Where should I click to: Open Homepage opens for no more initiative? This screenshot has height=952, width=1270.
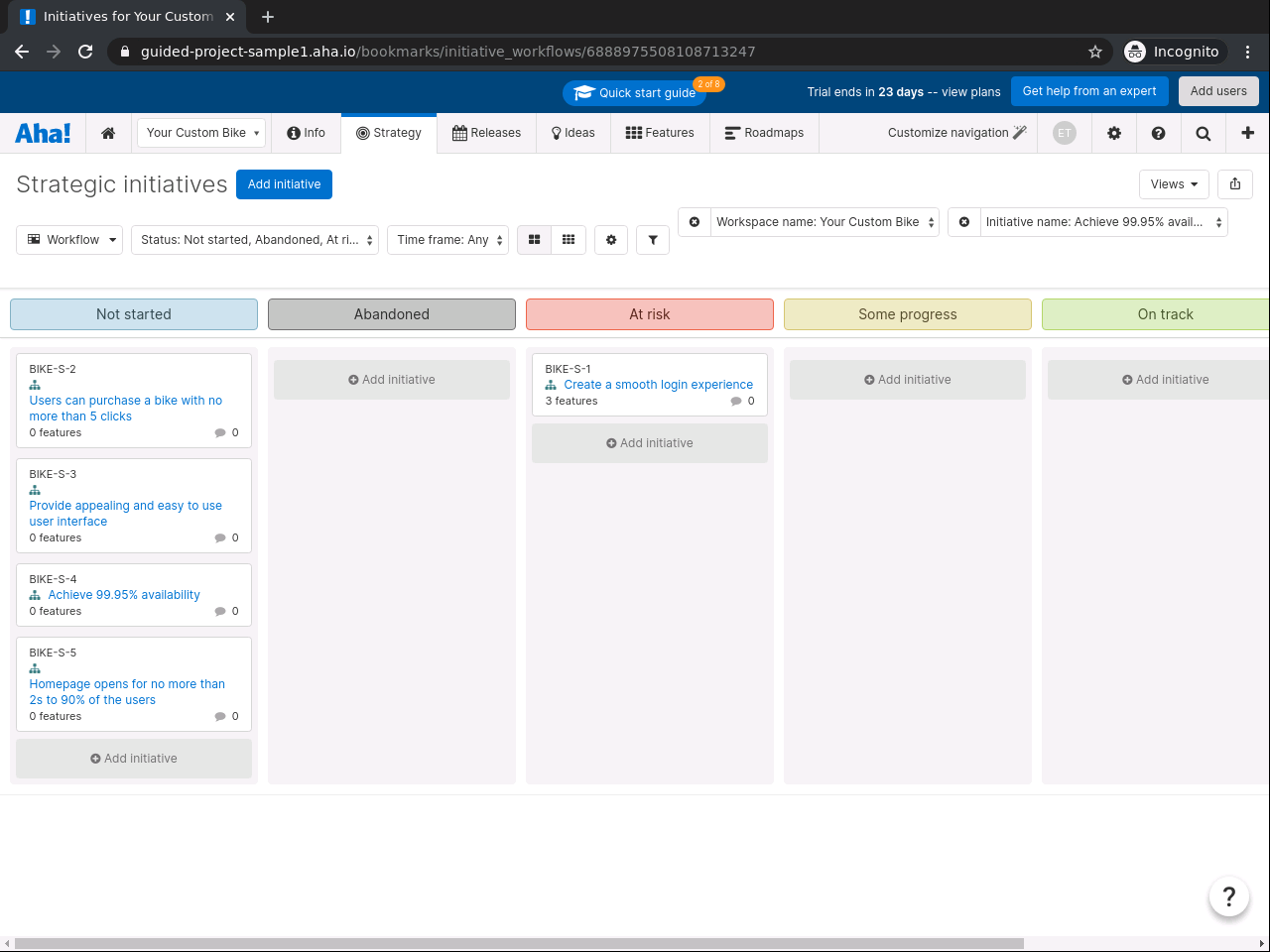coord(127,692)
